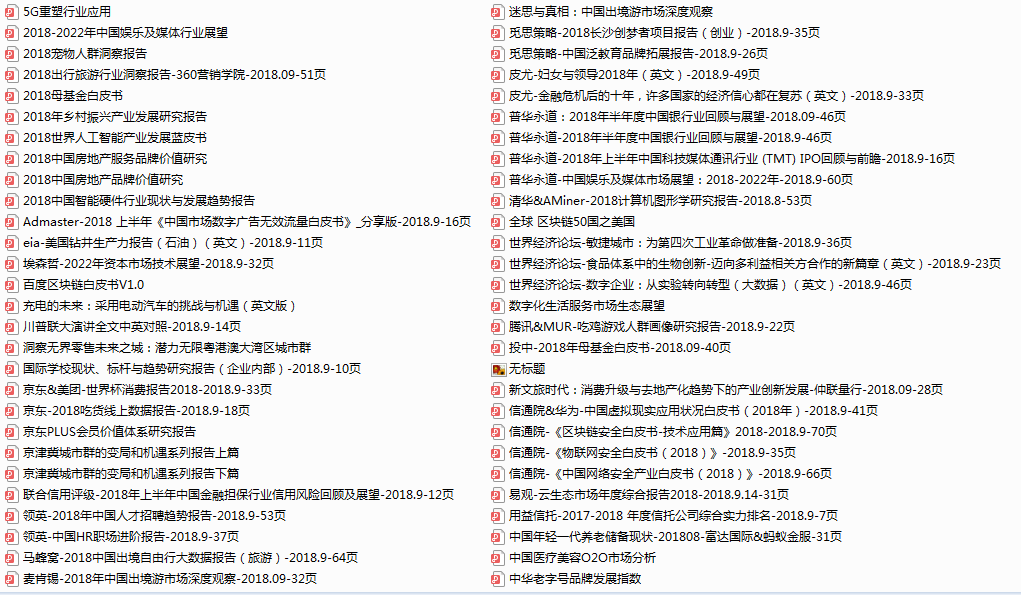This screenshot has height=595, width=1021.
Task: Select 2018中国智能硬件行业现状与发展趋势报告
Action: 139,201
